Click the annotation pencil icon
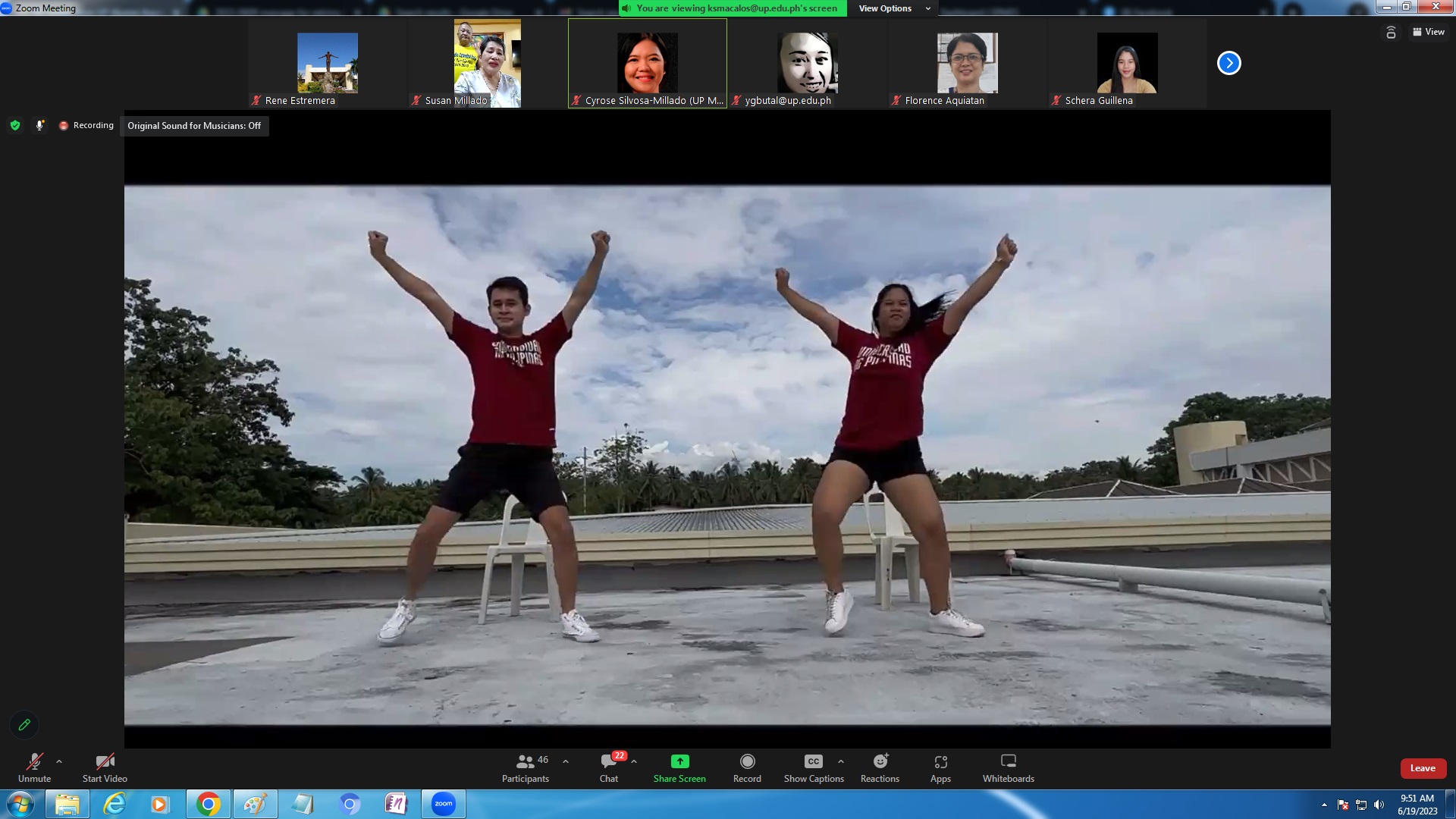 coord(24,725)
